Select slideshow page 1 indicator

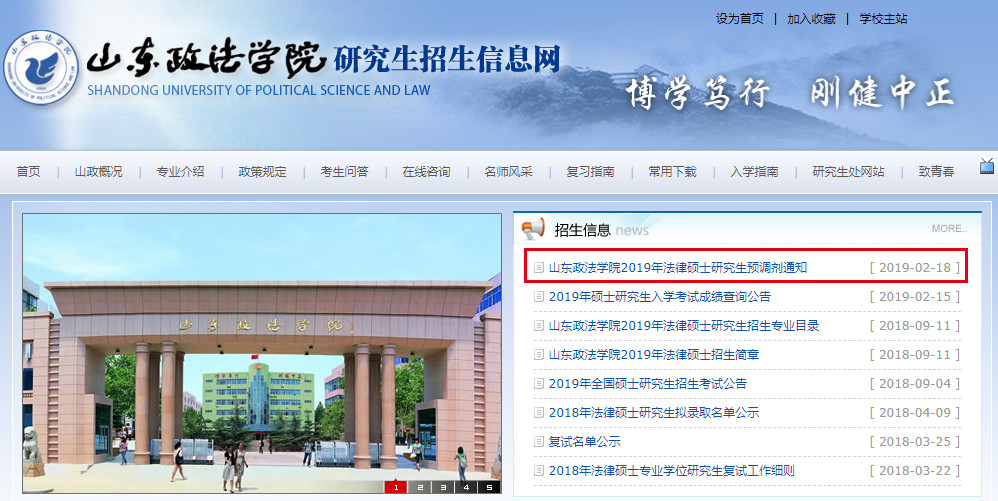tap(395, 487)
